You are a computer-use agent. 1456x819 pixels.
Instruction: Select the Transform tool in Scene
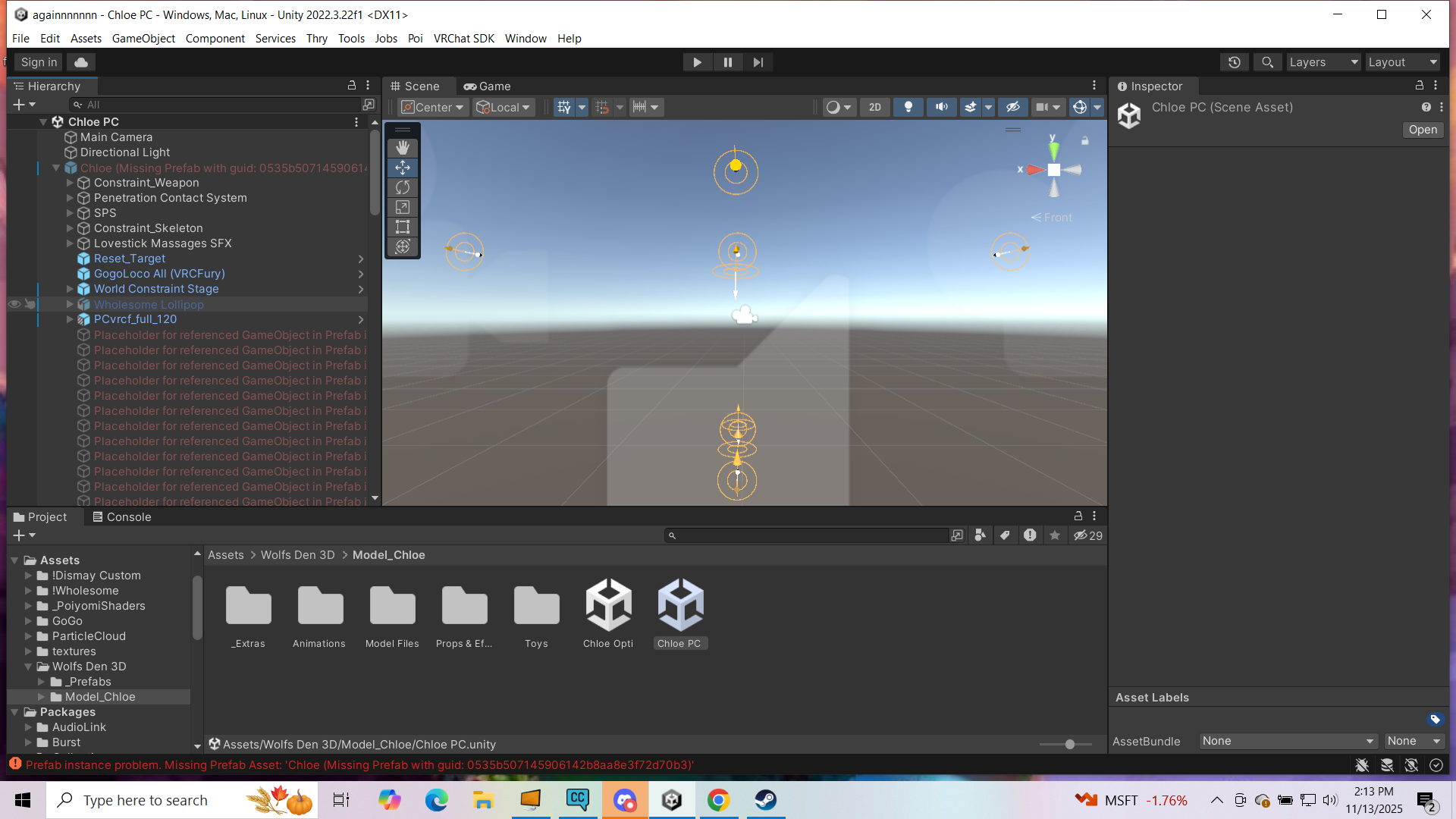click(x=403, y=246)
